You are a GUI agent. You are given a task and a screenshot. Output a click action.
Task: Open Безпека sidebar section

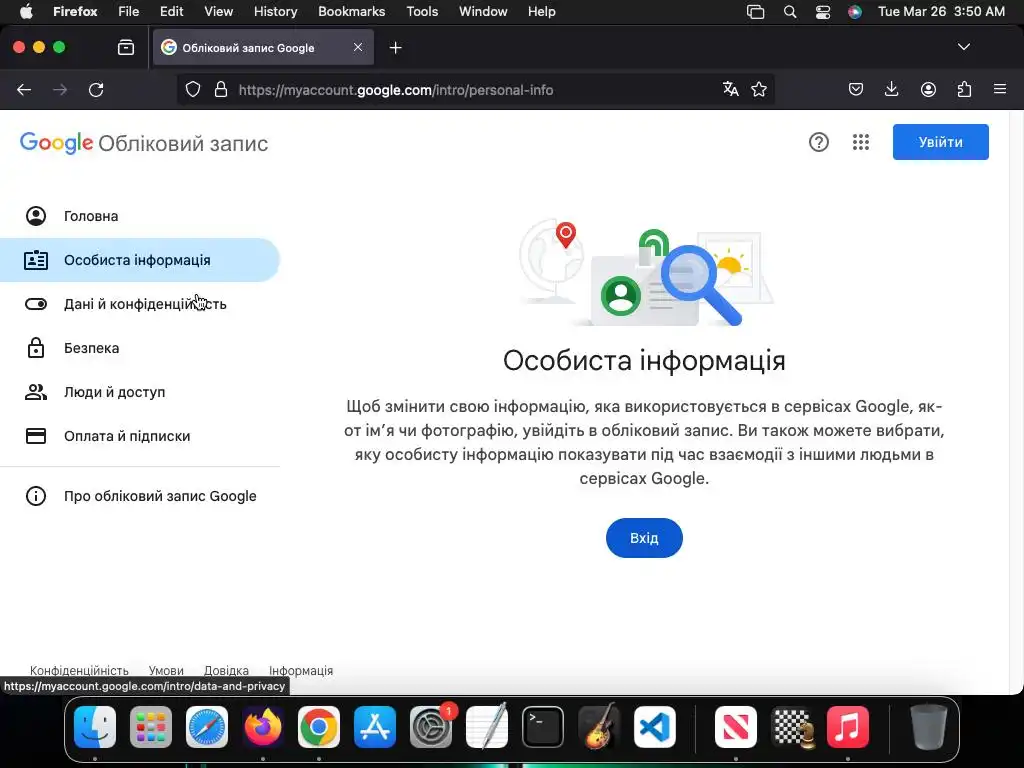(140, 348)
